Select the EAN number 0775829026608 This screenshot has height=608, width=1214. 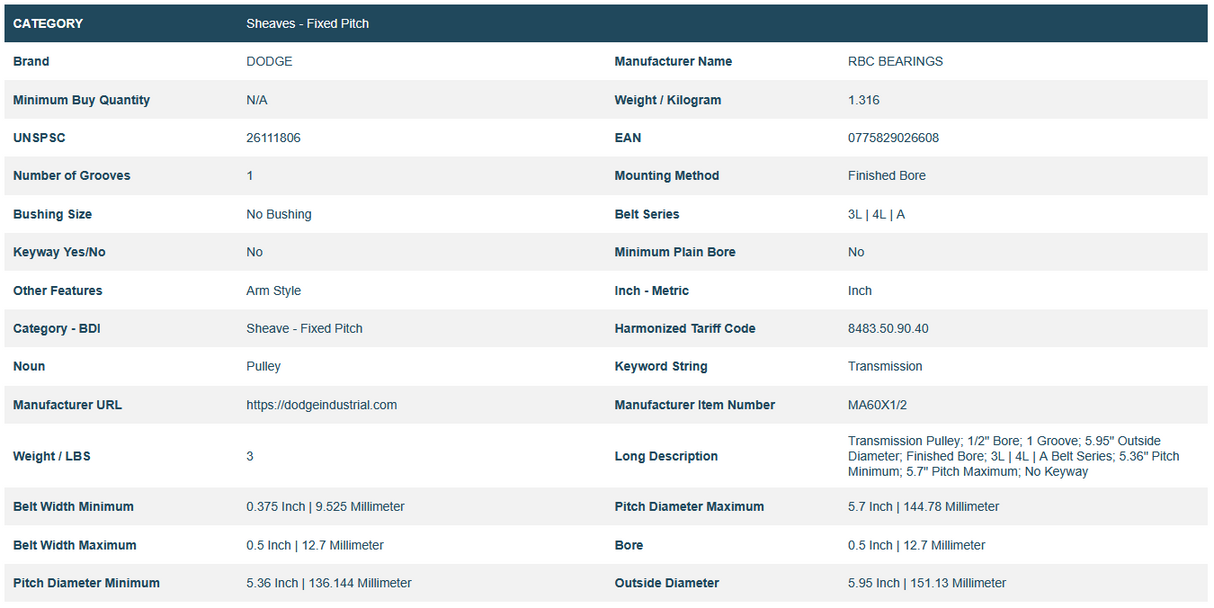[x=893, y=138]
